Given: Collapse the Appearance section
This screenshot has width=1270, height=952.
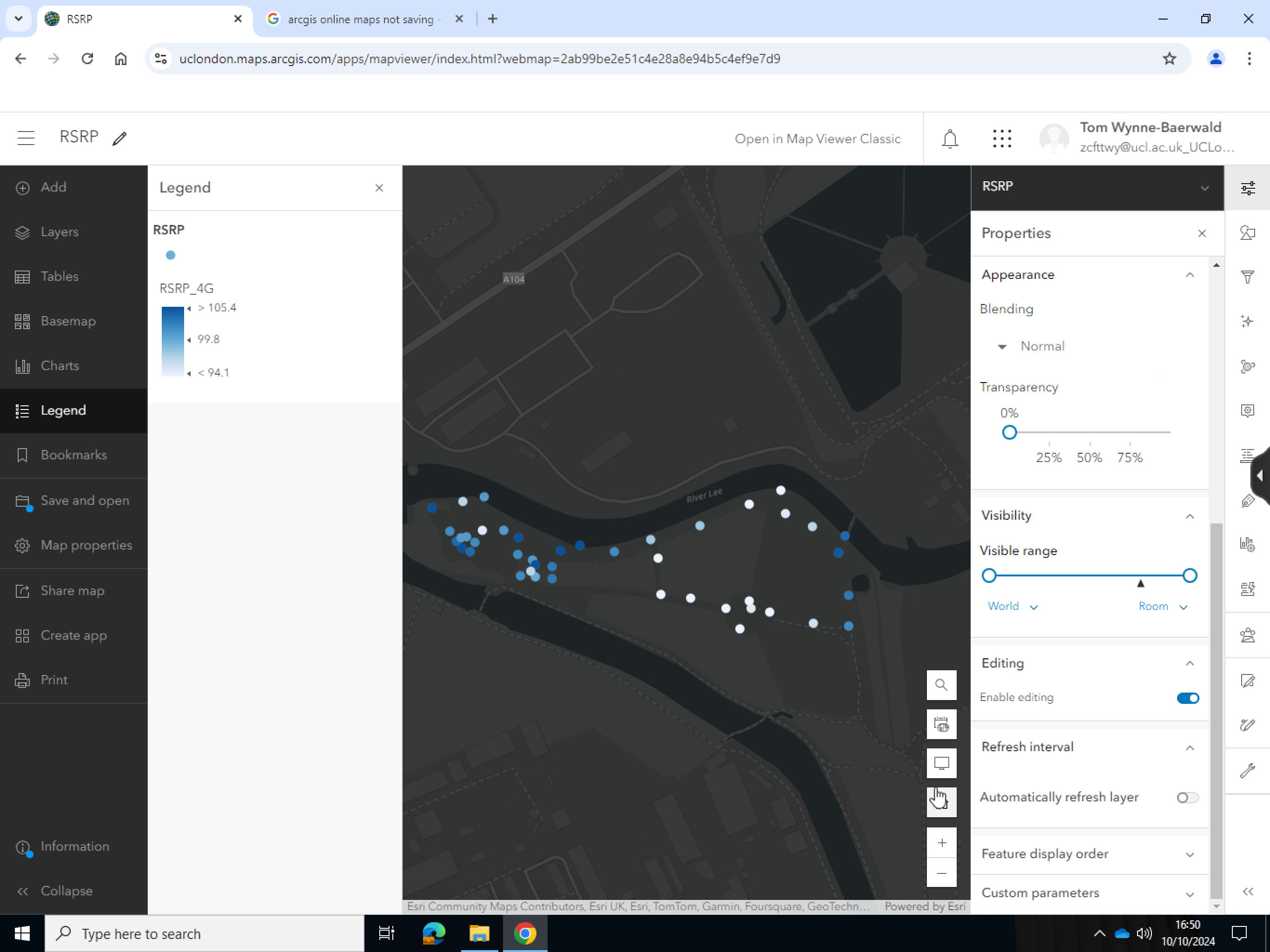Looking at the screenshot, I should pos(1190,275).
